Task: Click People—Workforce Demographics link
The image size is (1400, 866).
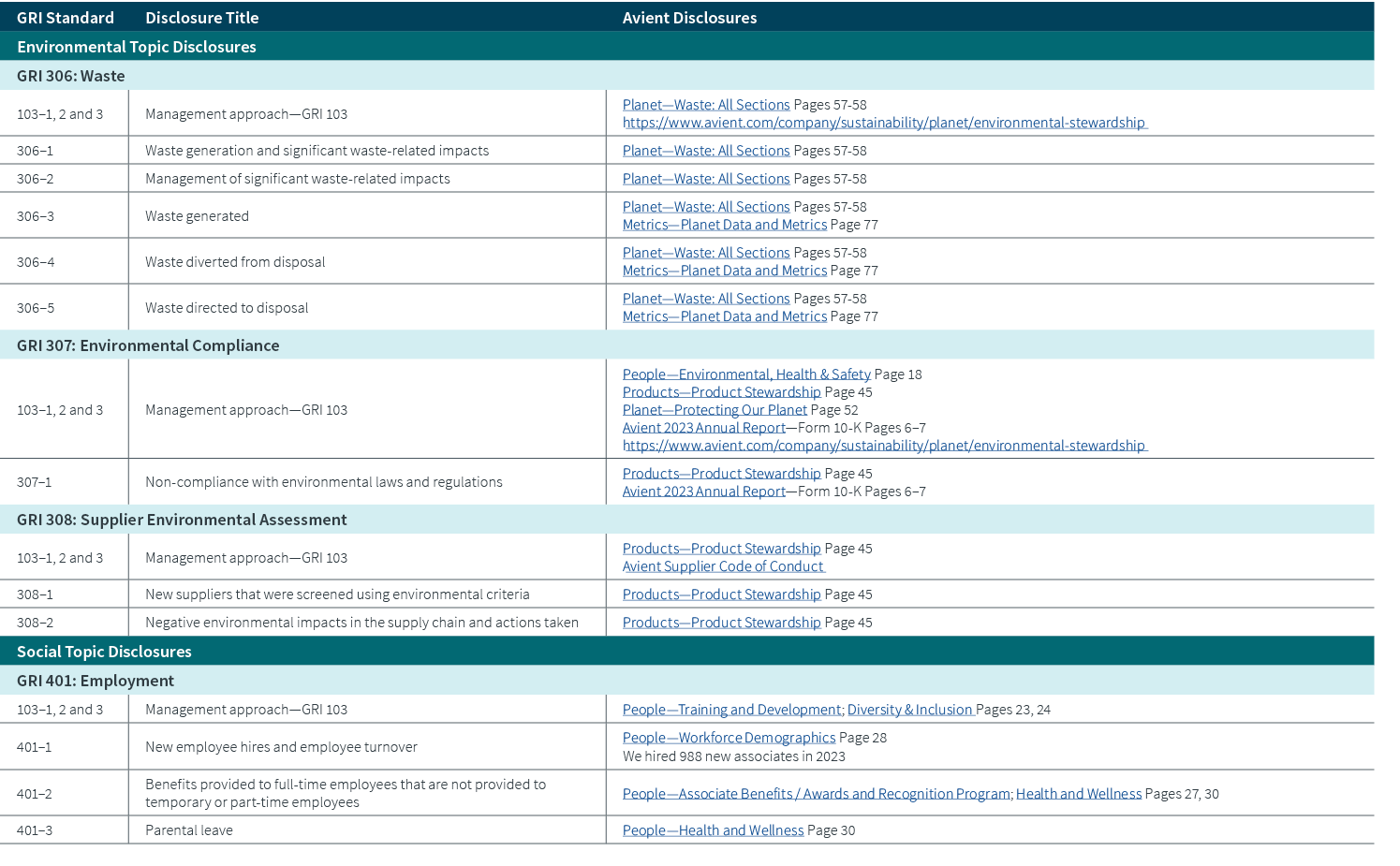Action: 729,737
